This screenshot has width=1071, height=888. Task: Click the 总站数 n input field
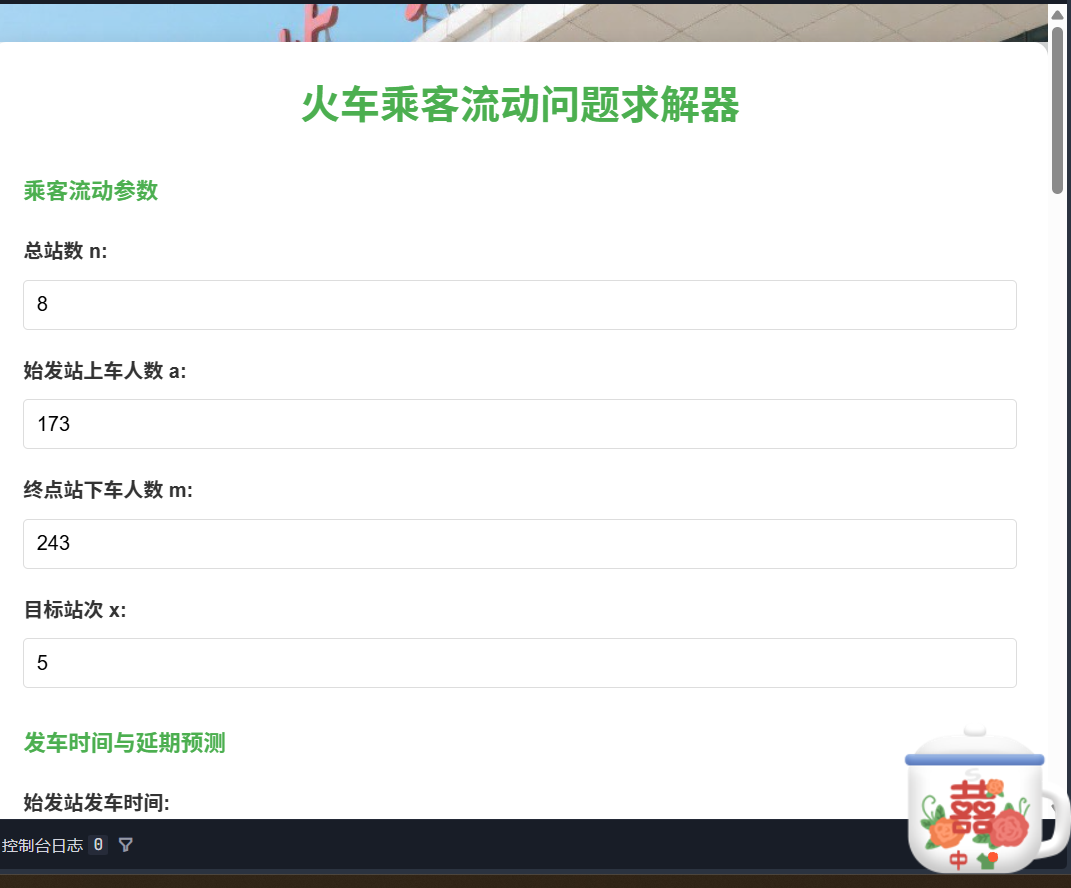click(519, 305)
